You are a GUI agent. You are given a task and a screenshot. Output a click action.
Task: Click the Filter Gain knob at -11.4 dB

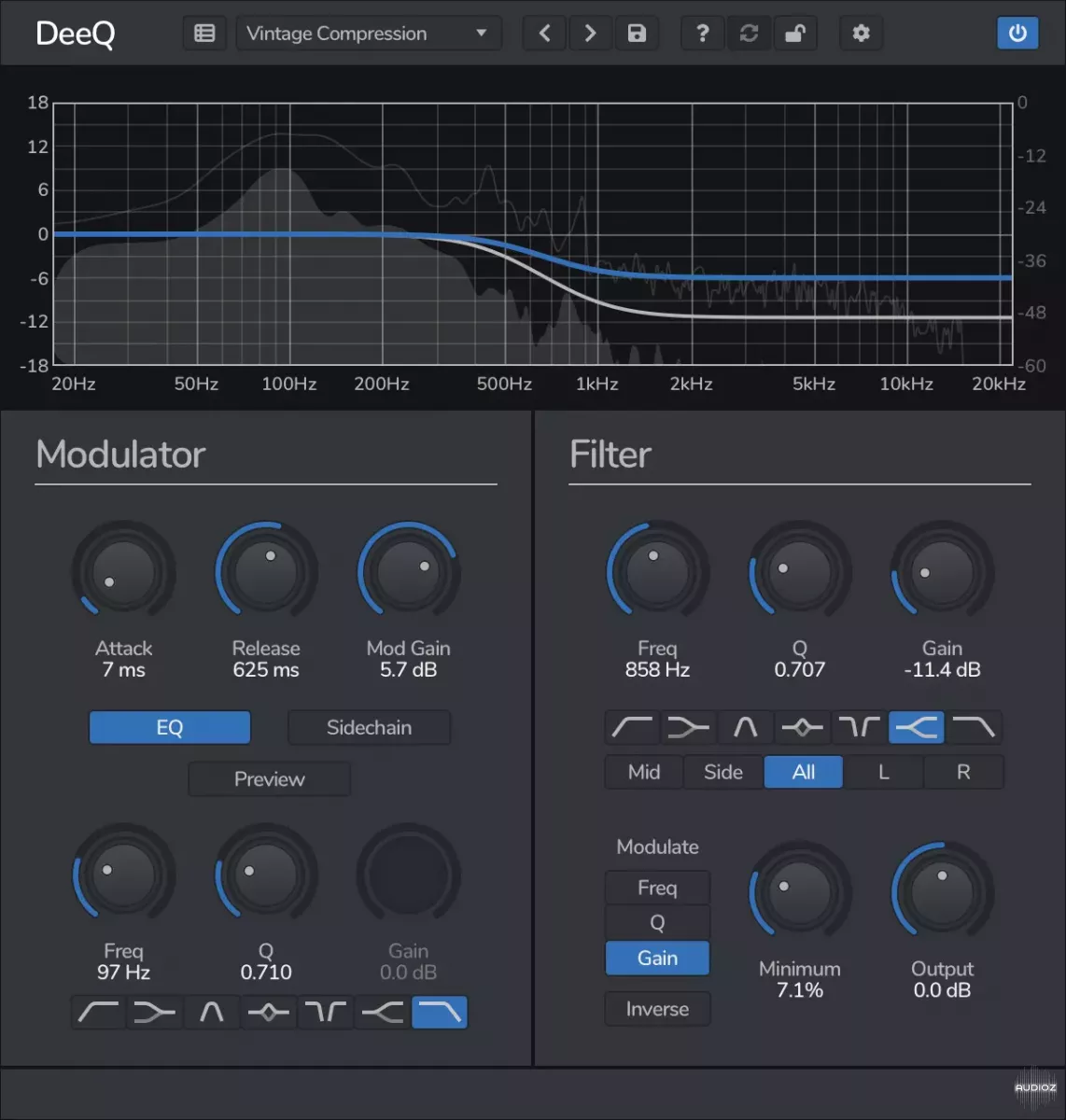(942, 571)
